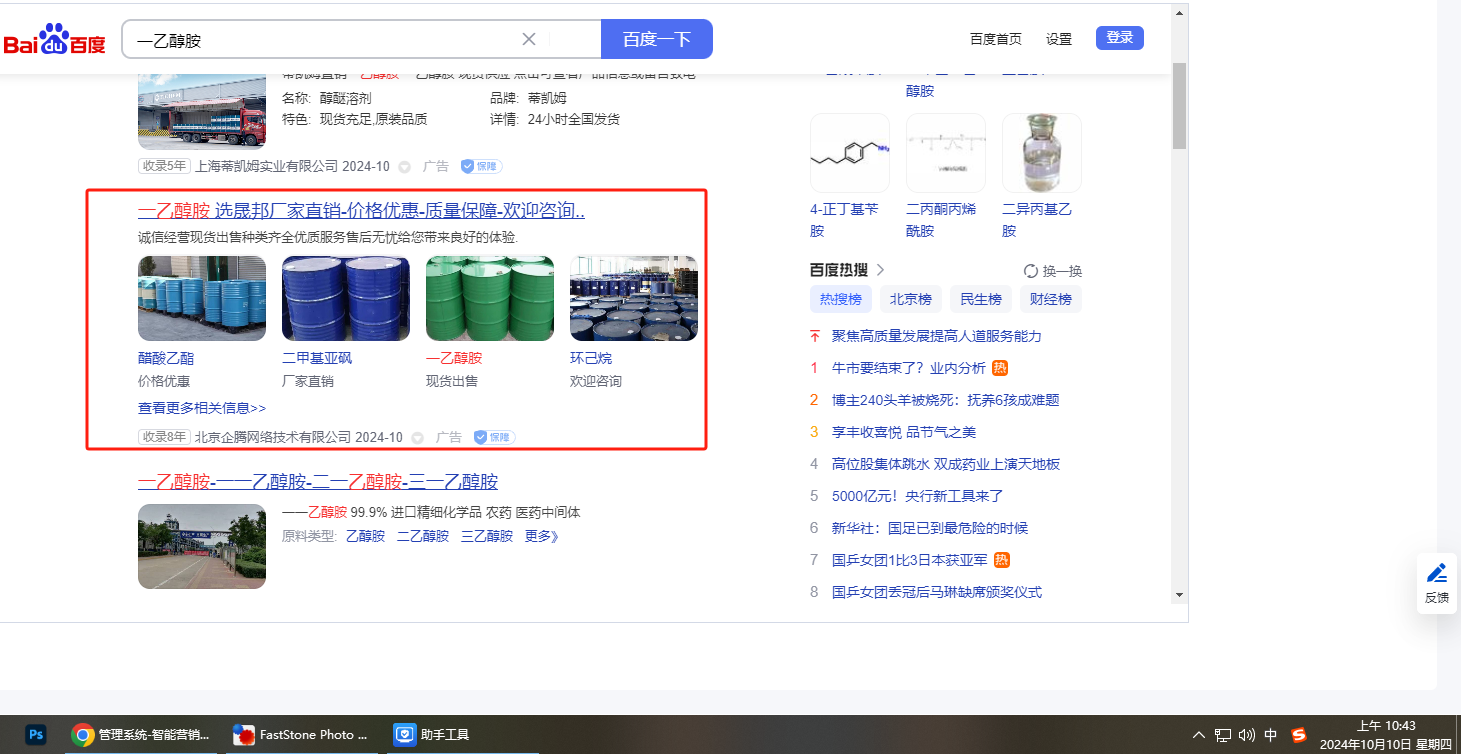Click the 北京企腾网络技术有限公司 source text

(x=273, y=437)
